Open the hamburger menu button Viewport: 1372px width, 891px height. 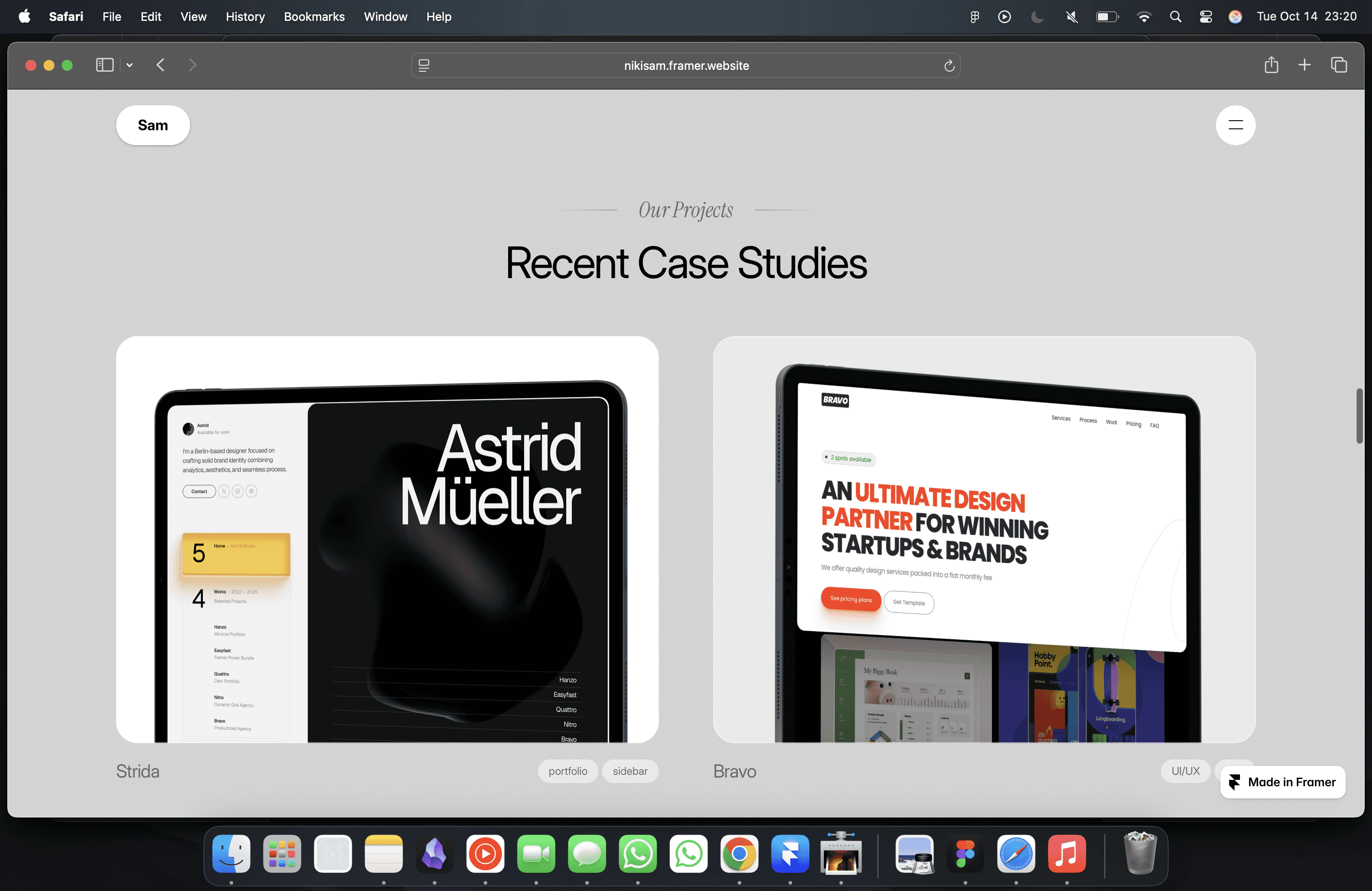(x=1235, y=125)
